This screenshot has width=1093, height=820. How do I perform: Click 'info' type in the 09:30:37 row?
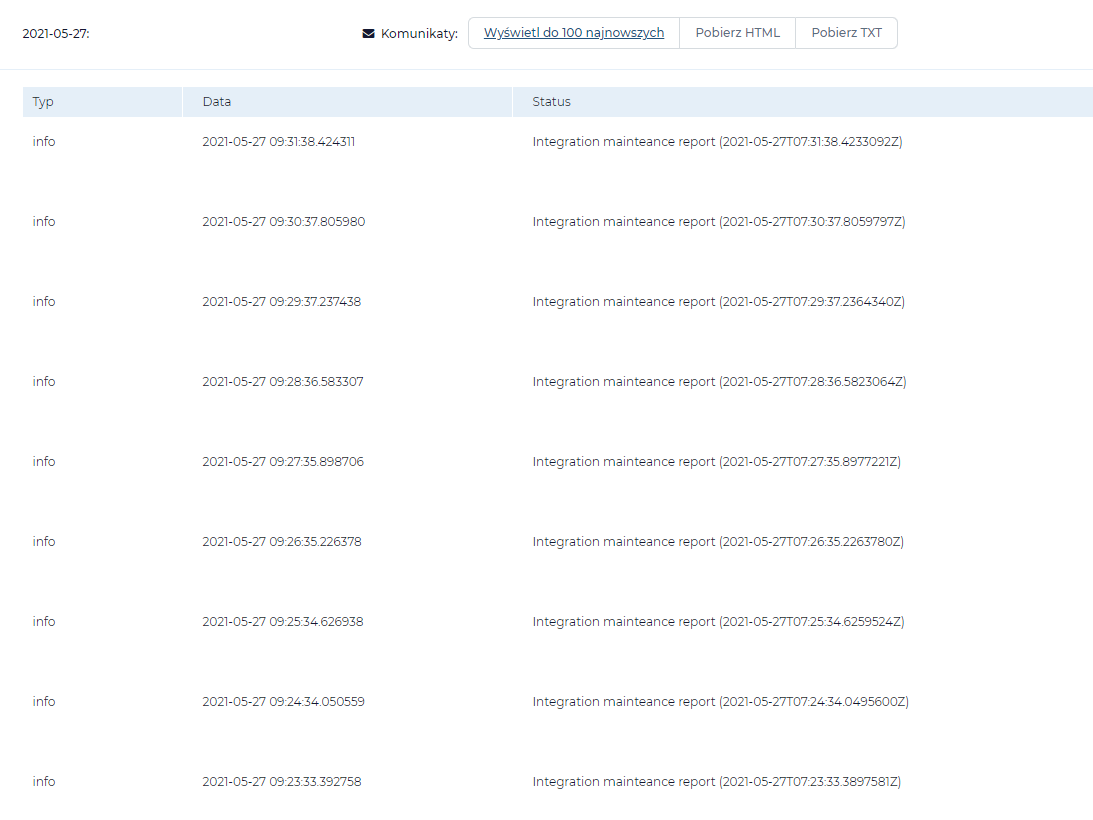[x=44, y=222]
